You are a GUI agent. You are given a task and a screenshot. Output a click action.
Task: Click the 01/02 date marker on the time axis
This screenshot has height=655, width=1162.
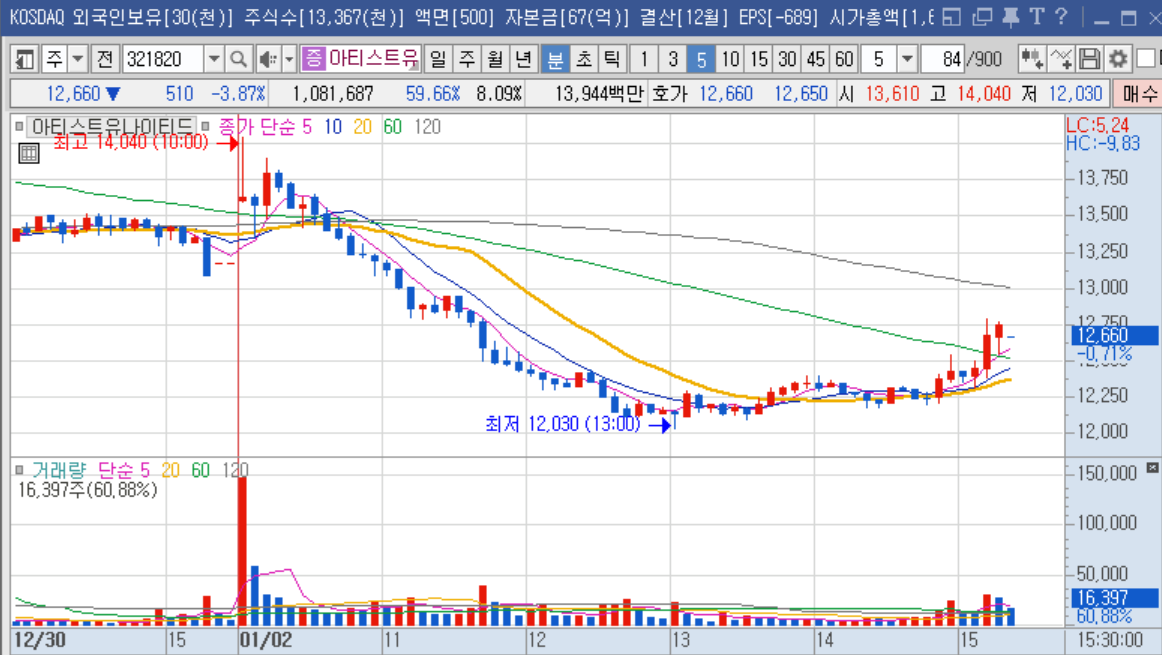265,640
